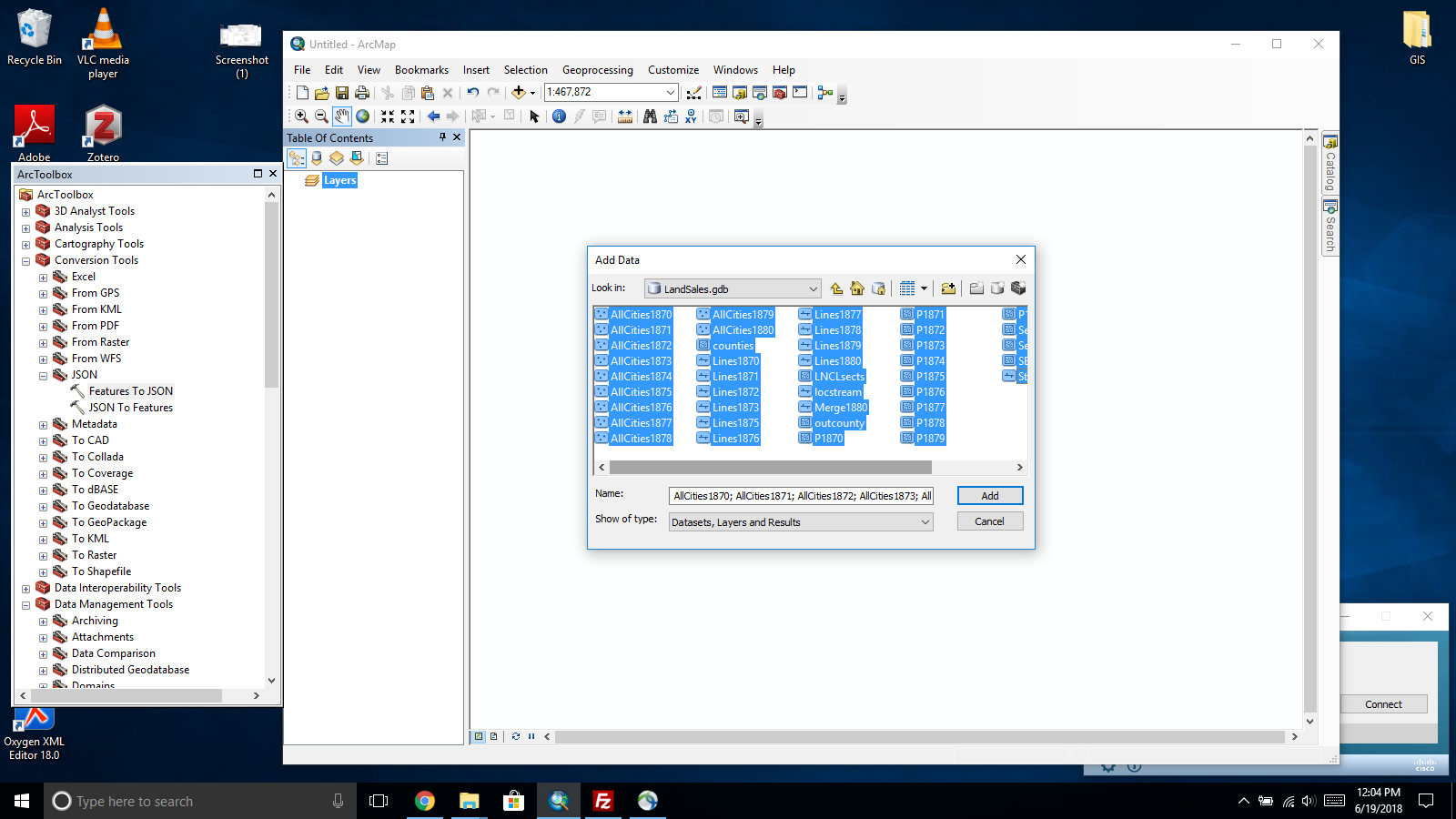Select Features To JSON tool

point(130,391)
